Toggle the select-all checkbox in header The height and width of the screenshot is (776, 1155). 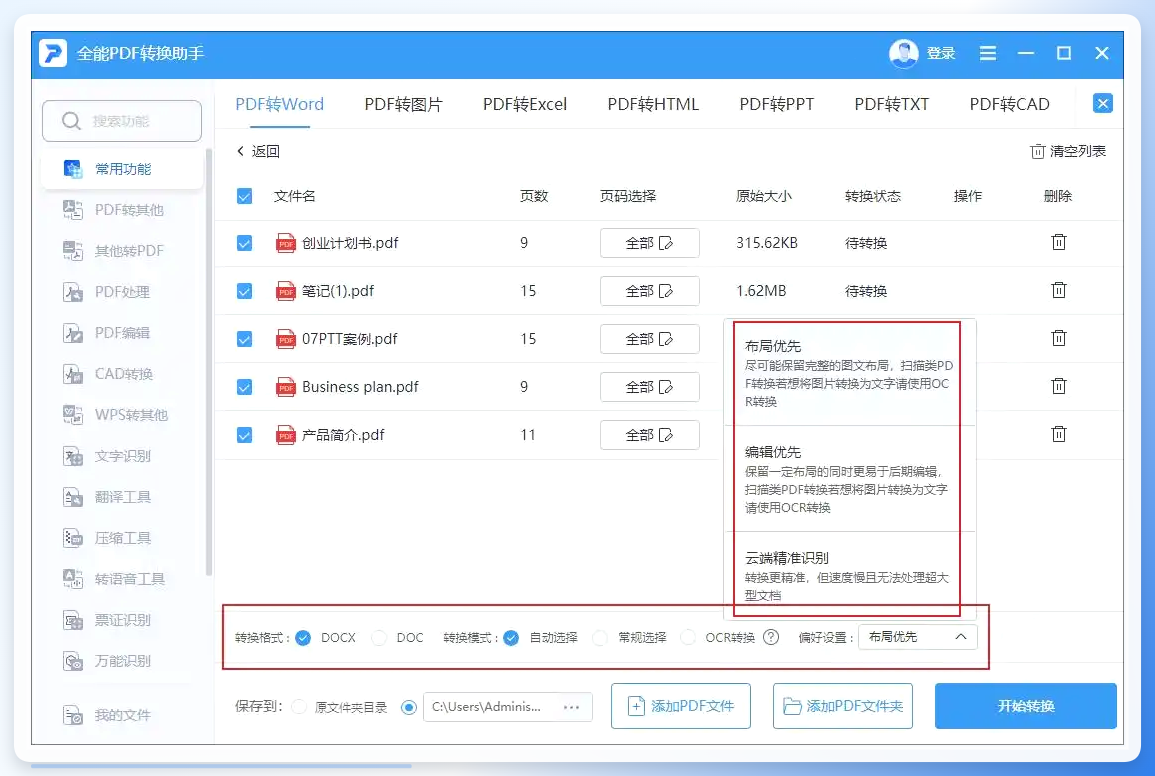(245, 196)
